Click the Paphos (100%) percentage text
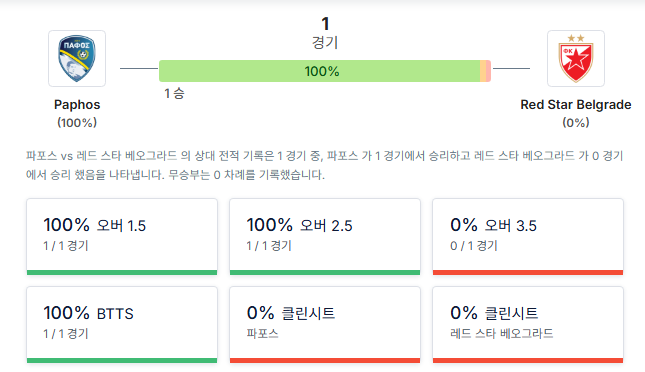Viewport: 645px width, 372px height. pos(77,123)
